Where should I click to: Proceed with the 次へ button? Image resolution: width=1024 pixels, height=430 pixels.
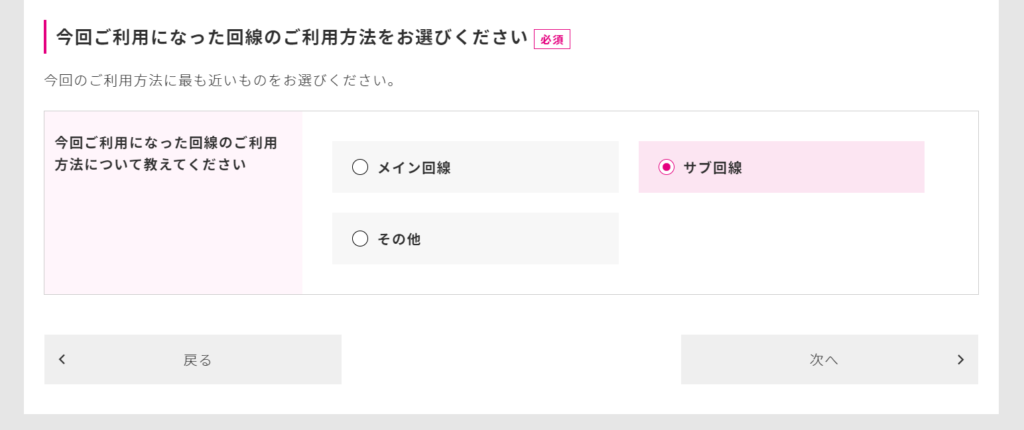click(829, 359)
